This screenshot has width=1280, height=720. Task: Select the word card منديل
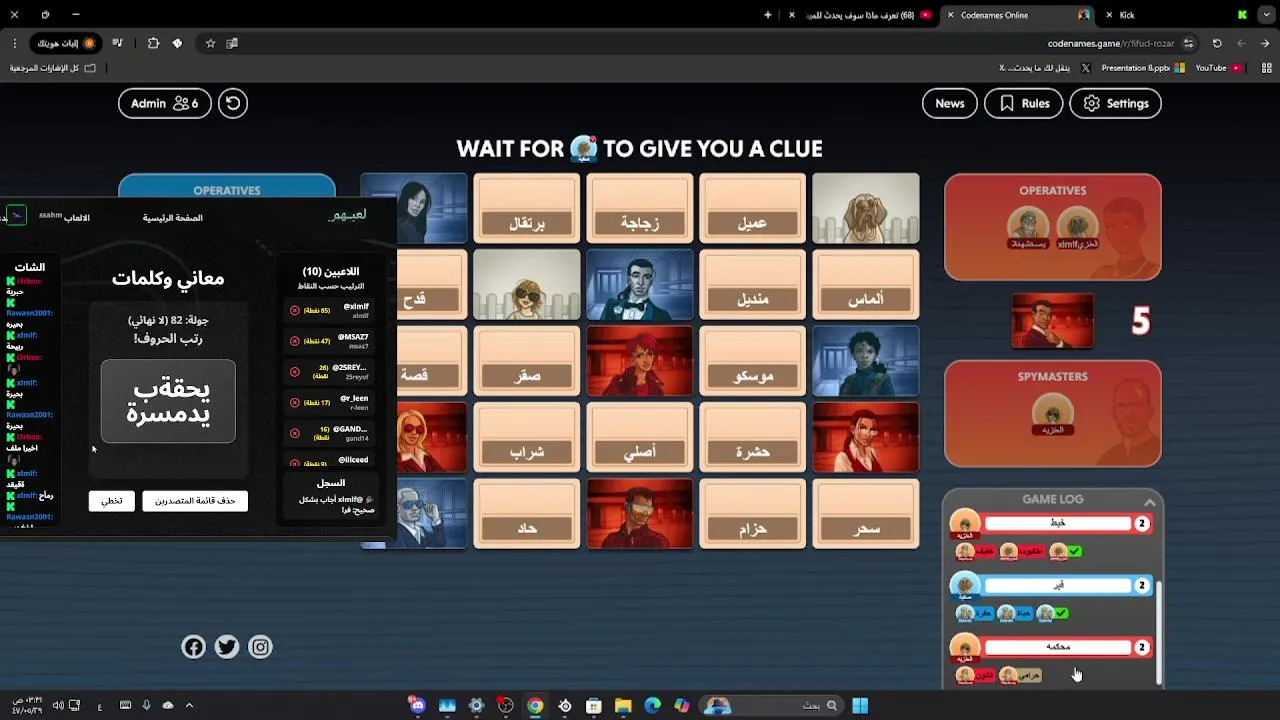[x=752, y=285]
